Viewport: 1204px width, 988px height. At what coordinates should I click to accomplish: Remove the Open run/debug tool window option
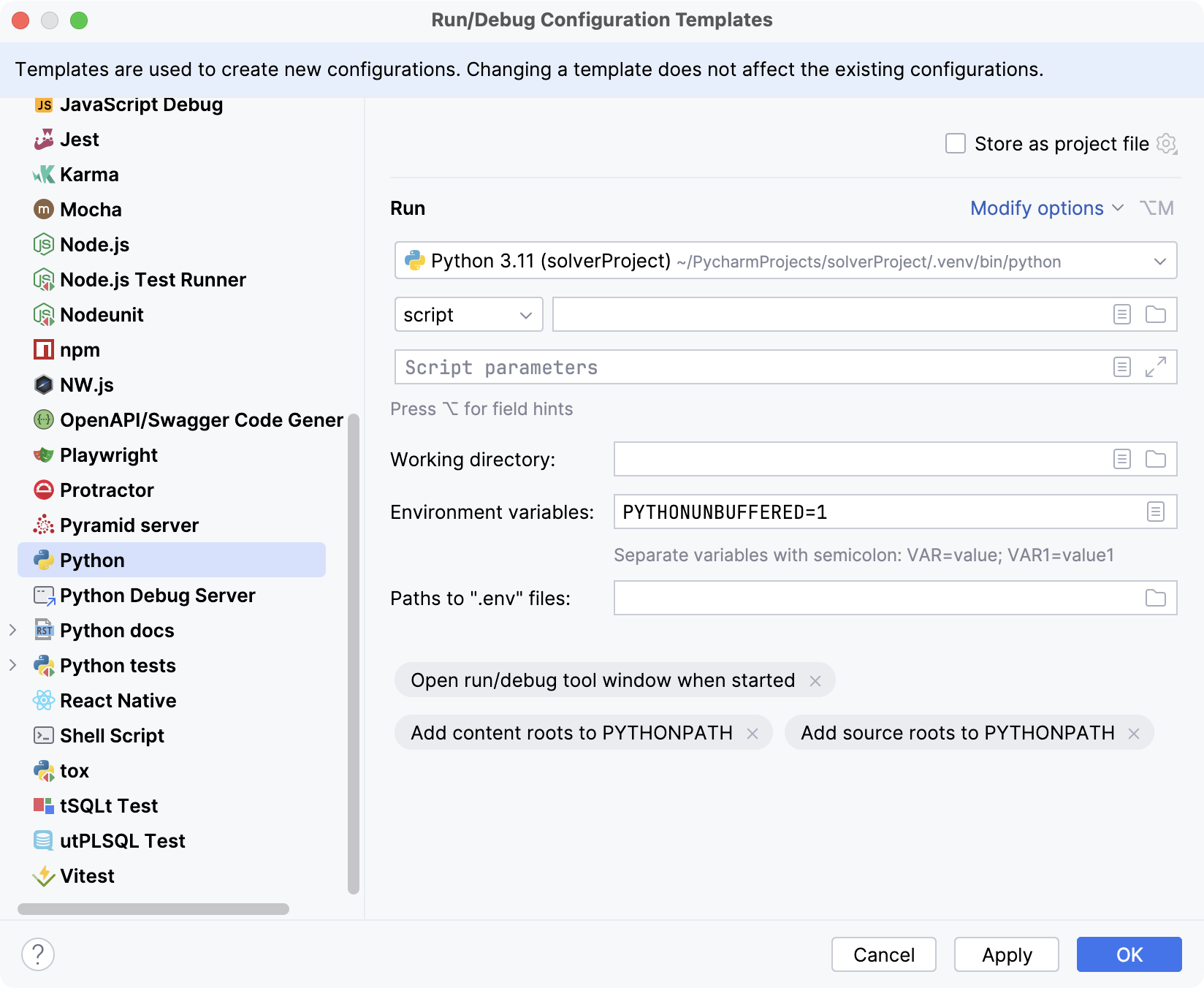point(816,680)
